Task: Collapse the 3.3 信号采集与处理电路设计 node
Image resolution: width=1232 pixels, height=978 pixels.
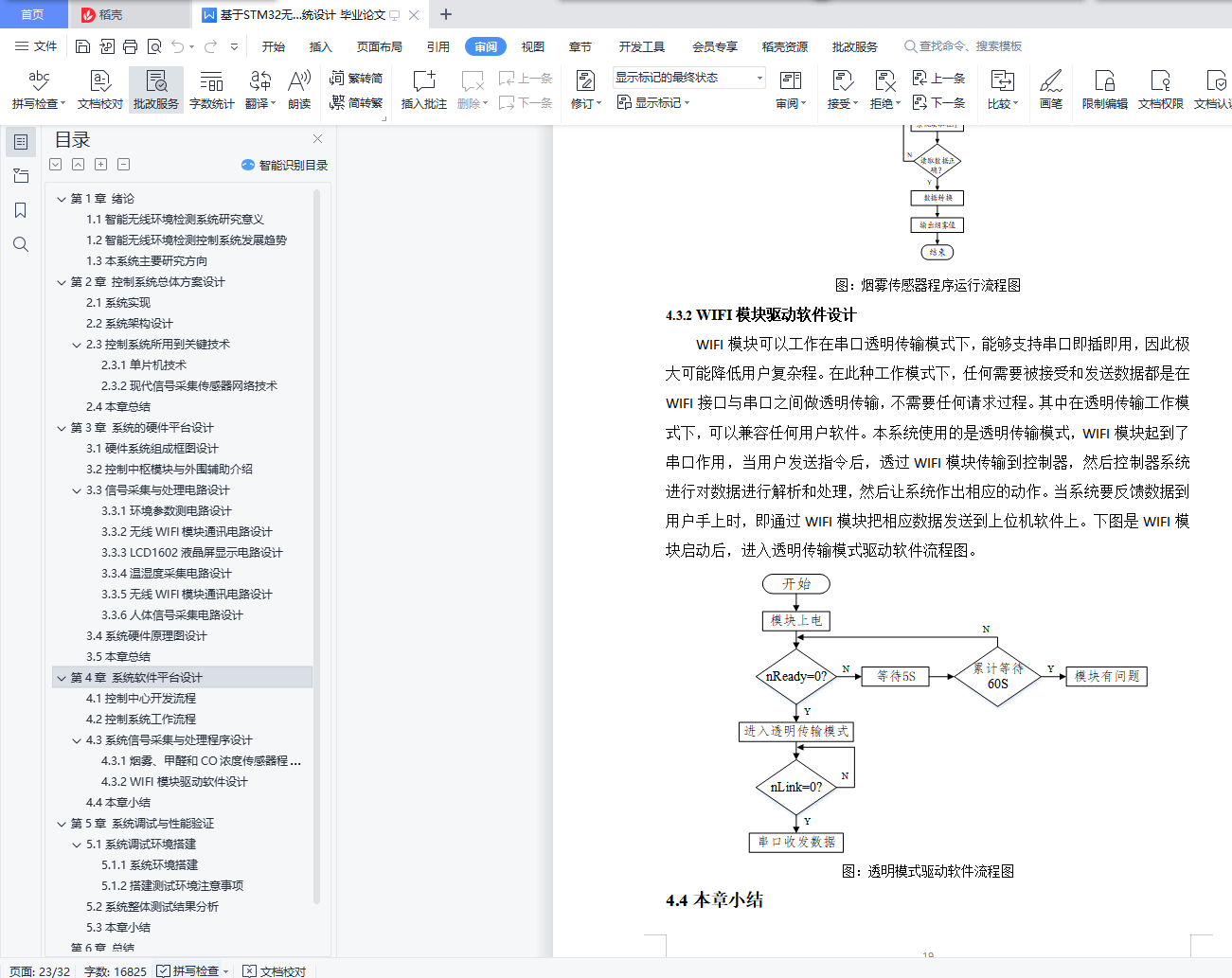Action: pyautogui.click(x=77, y=490)
